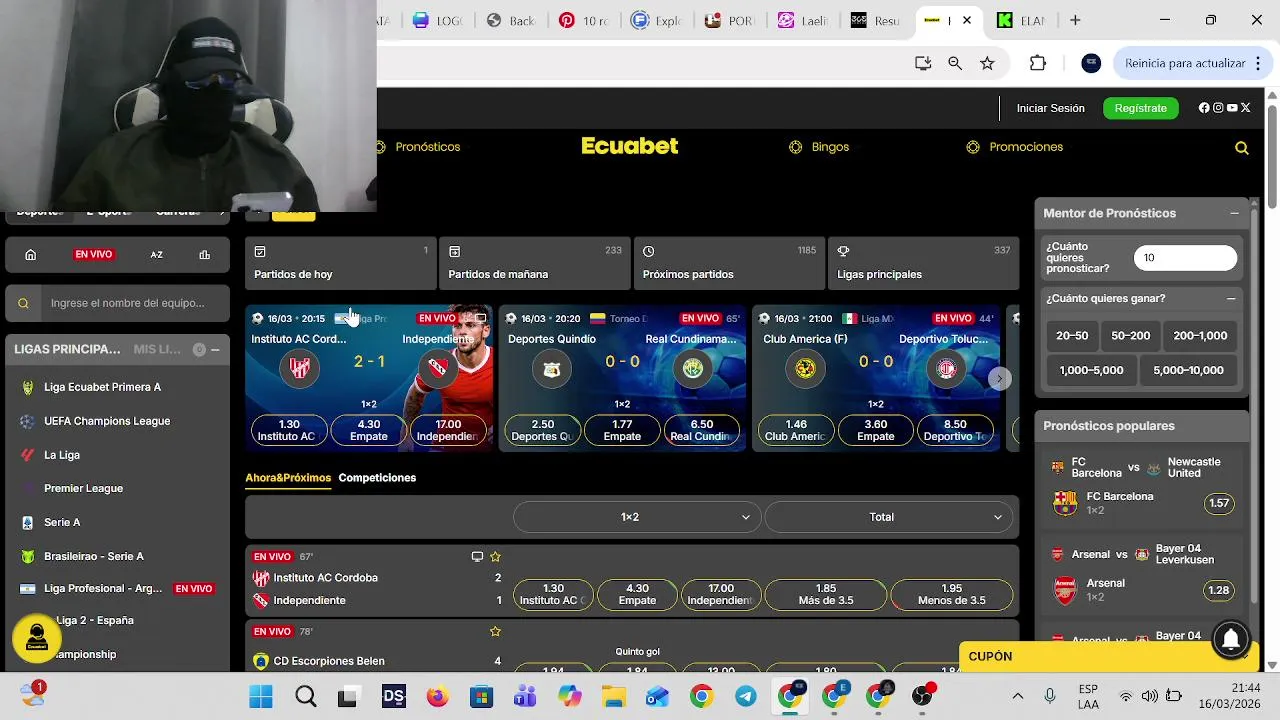Open a new Chrome tab
Image resolution: width=1280 pixels, height=720 pixels.
pos(1075,20)
